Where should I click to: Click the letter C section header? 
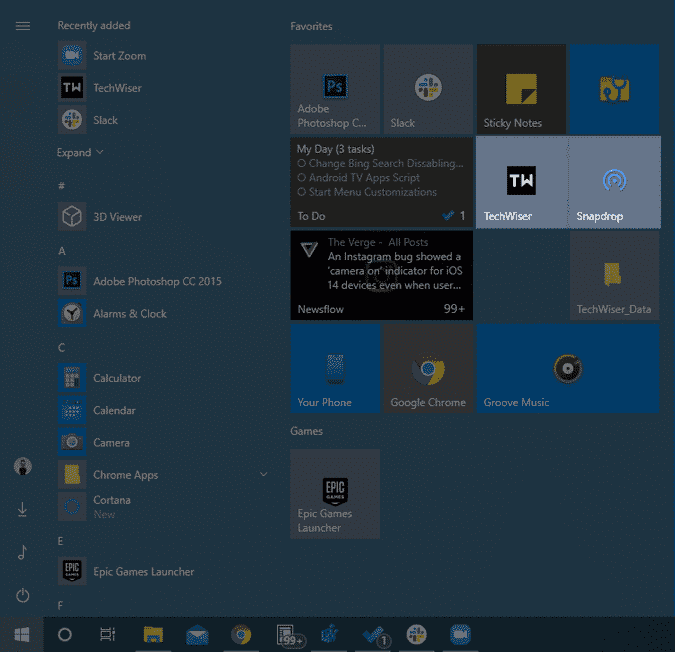click(62, 347)
